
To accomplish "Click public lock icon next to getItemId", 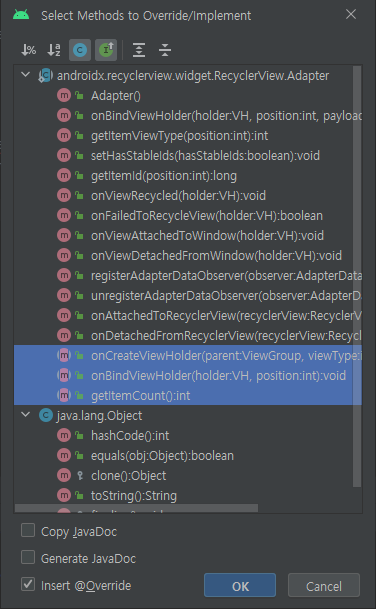I will pyautogui.click(x=79, y=176).
